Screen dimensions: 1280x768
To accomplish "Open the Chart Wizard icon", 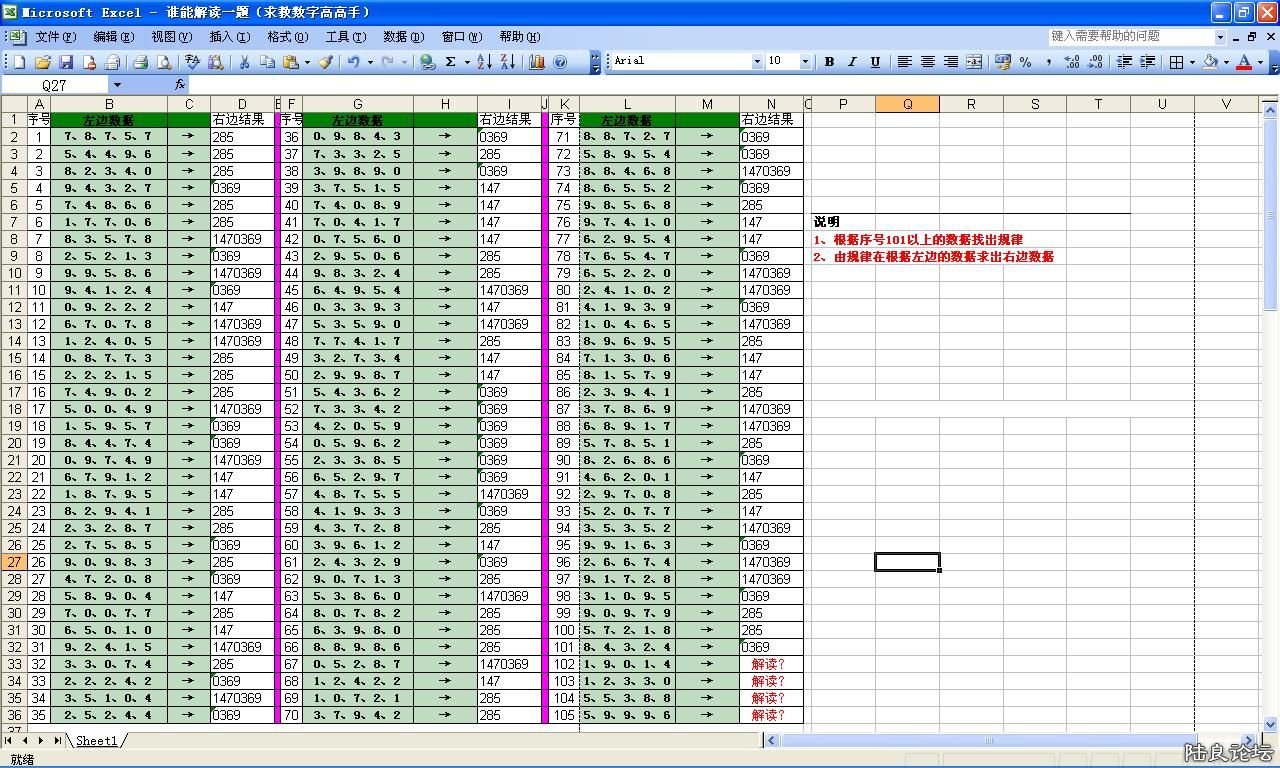I will pos(537,62).
